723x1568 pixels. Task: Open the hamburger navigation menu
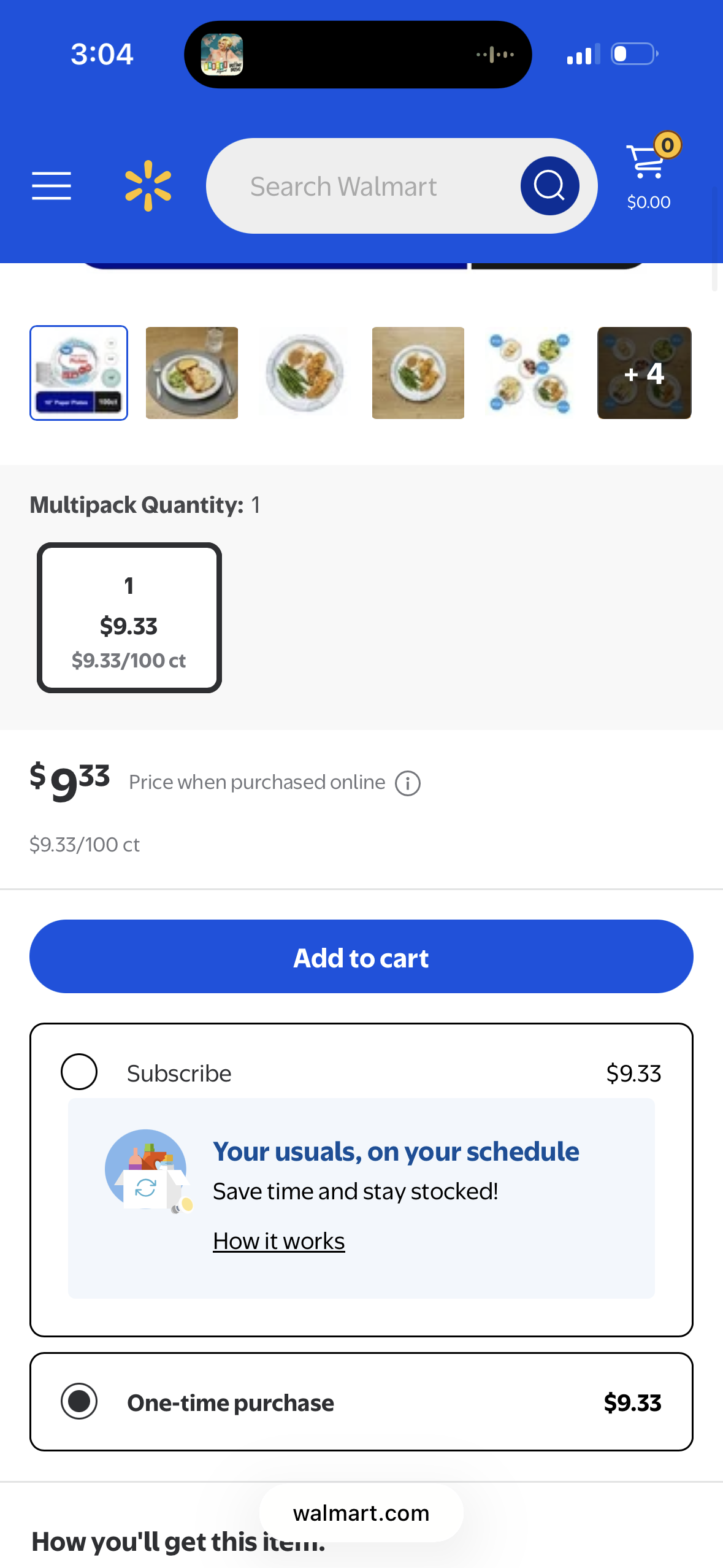point(52,186)
